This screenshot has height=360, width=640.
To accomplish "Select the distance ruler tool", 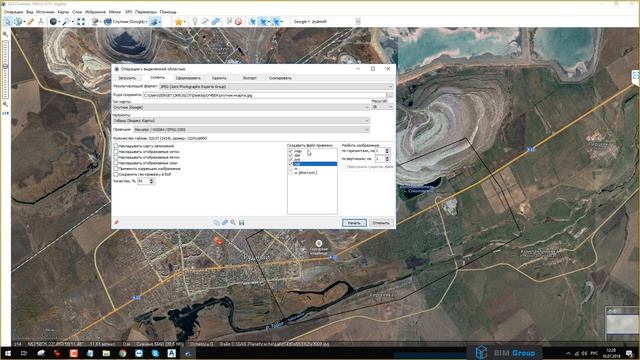I will click(31, 22).
